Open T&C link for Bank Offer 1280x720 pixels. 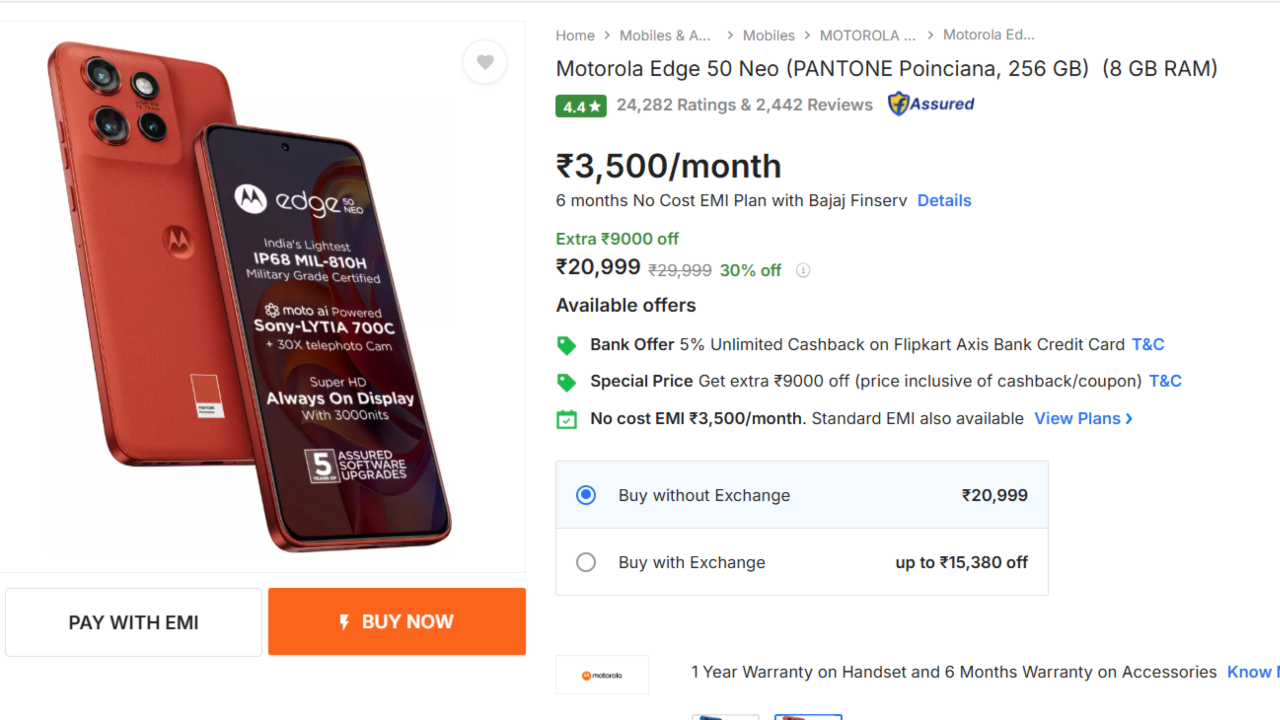point(1148,344)
